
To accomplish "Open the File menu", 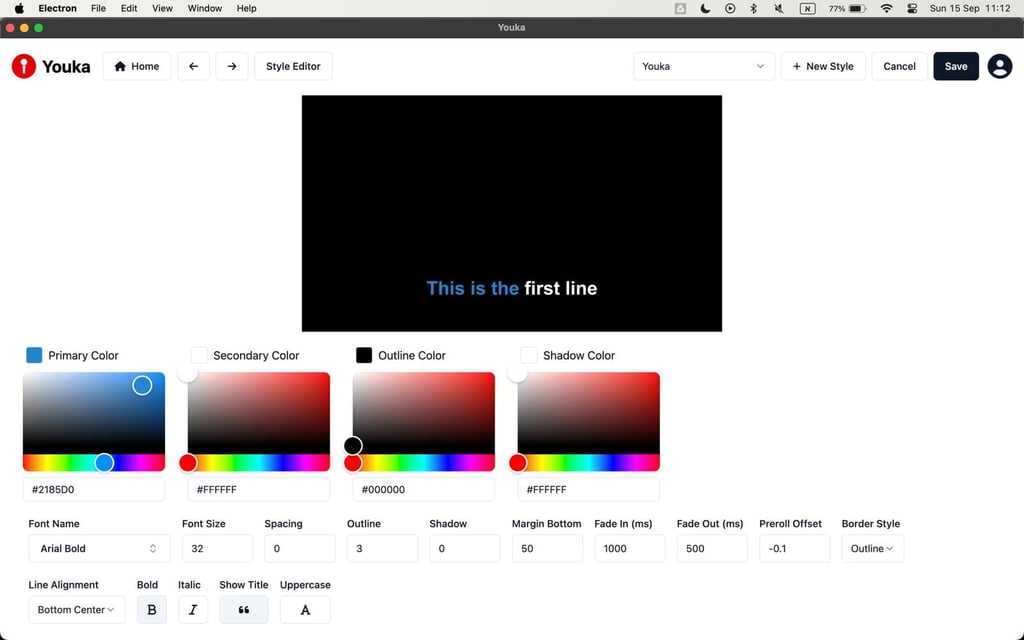I will 99,8.
